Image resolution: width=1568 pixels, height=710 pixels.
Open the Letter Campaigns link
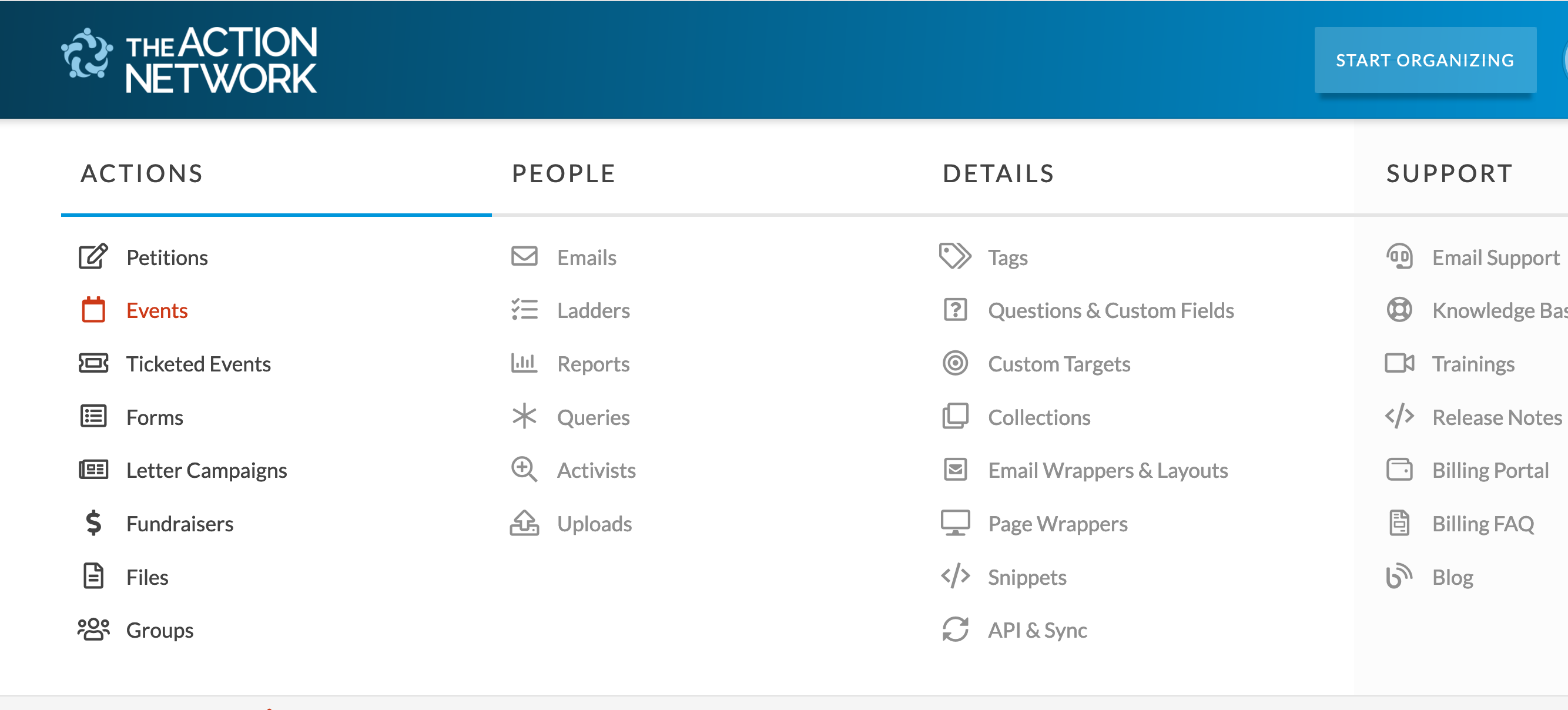pyautogui.click(x=206, y=470)
